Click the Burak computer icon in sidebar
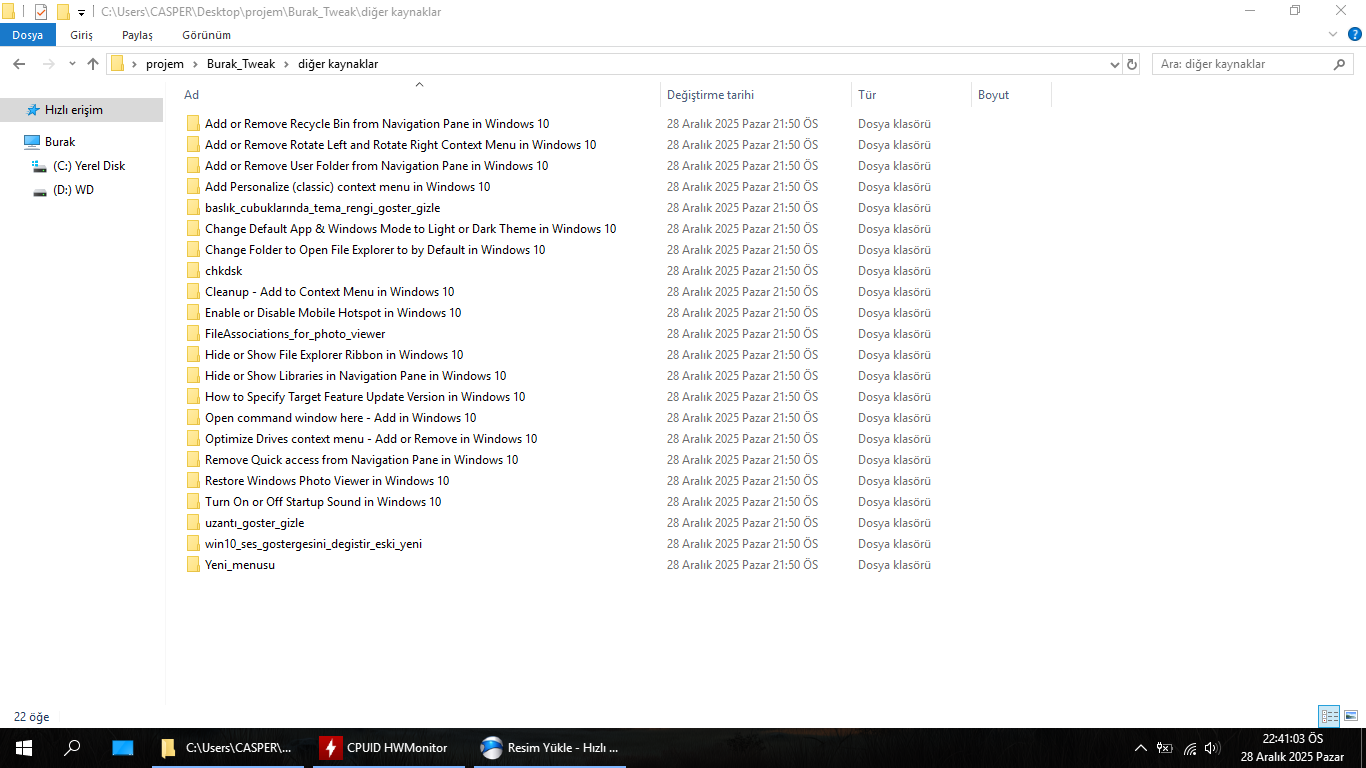 coord(32,142)
